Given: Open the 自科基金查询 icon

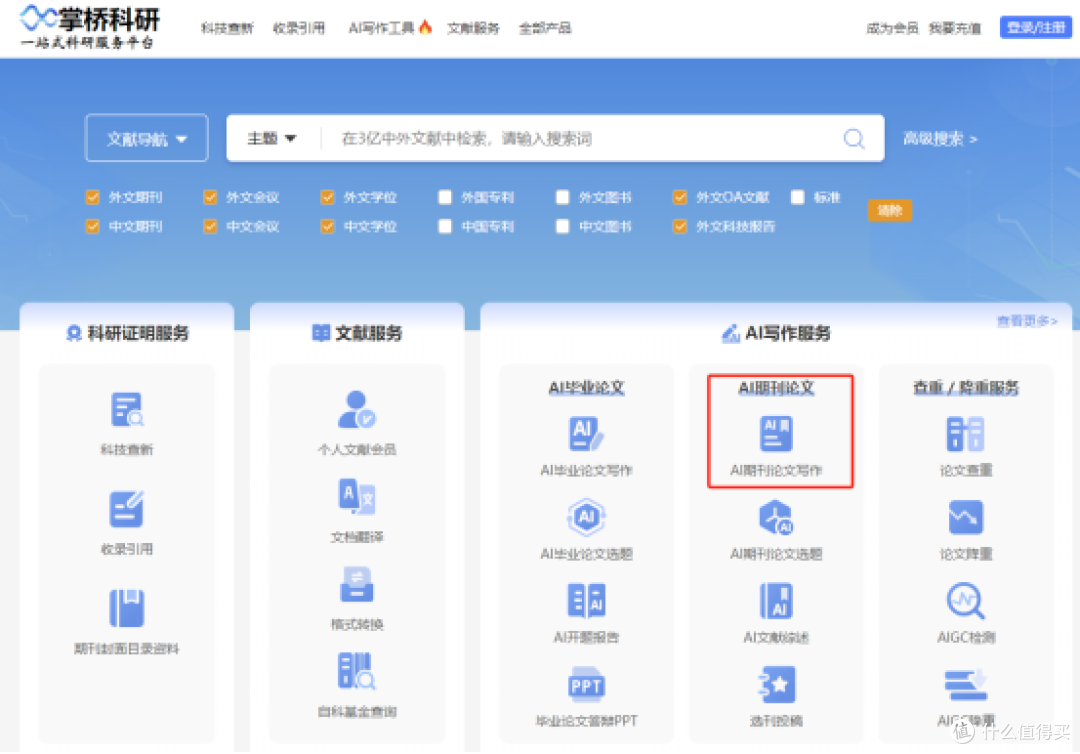Looking at the screenshot, I should [x=357, y=671].
